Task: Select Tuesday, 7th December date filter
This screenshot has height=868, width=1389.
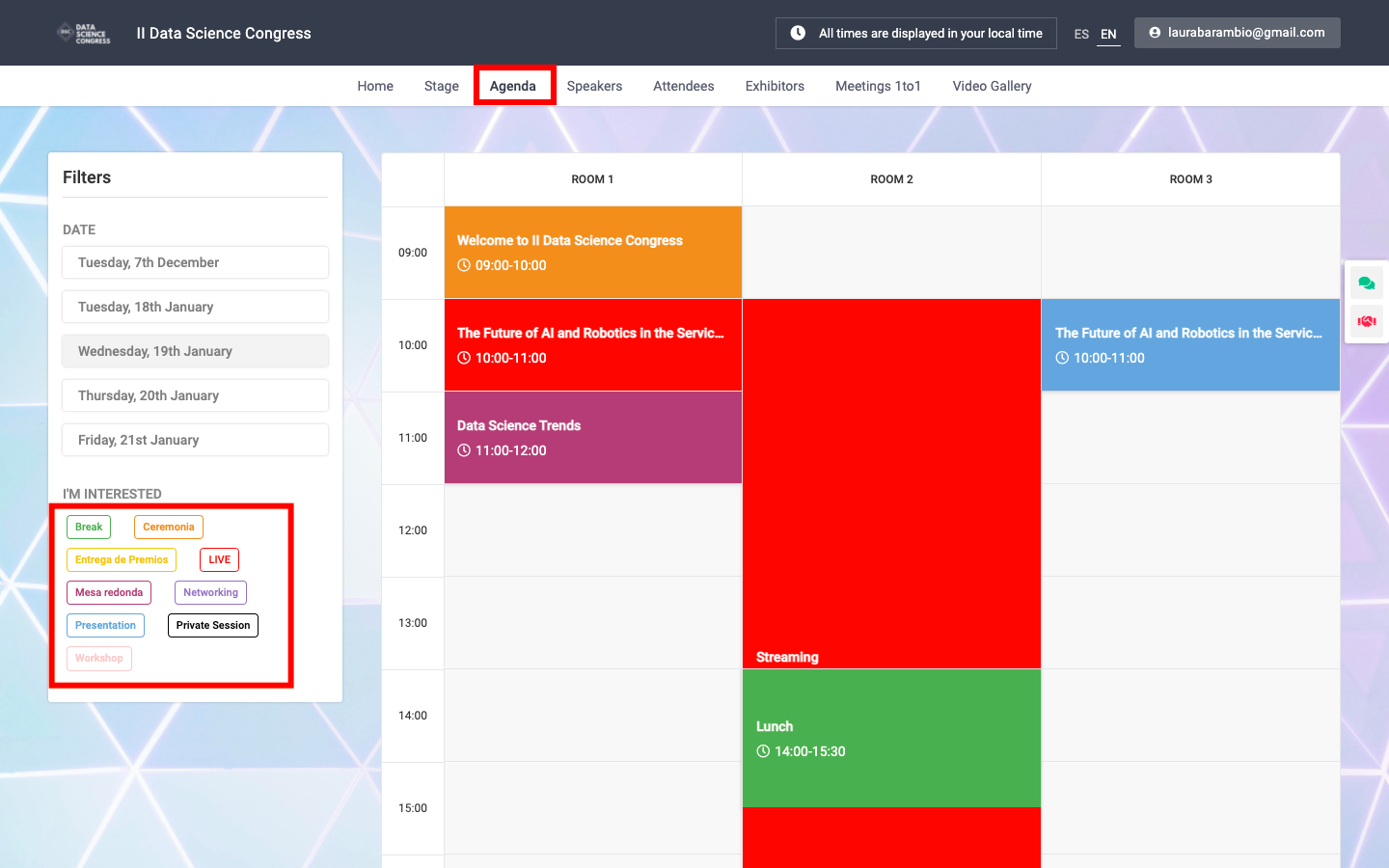Action: [x=195, y=262]
